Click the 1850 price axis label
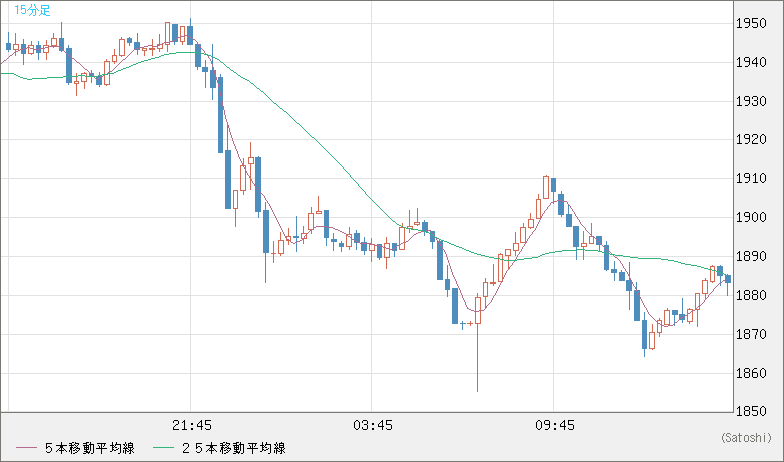Viewport: 784px width, 462px height. [751, 412]
